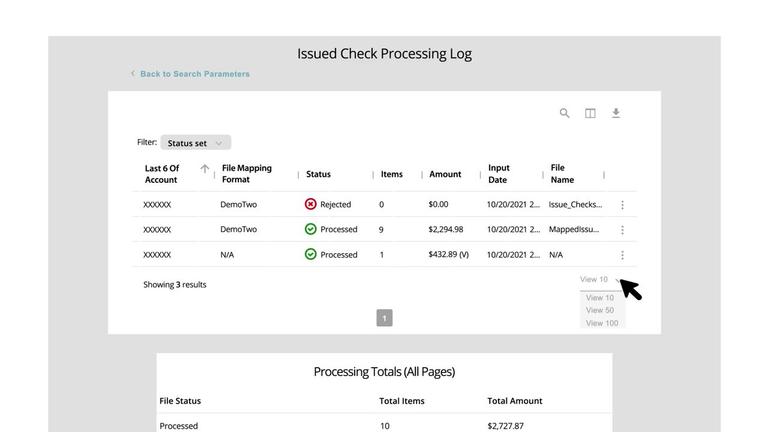Select the $432.89 (V) amount cell
Image resolution: width=768 pixels, height=432 pixels.
point(448,254)
